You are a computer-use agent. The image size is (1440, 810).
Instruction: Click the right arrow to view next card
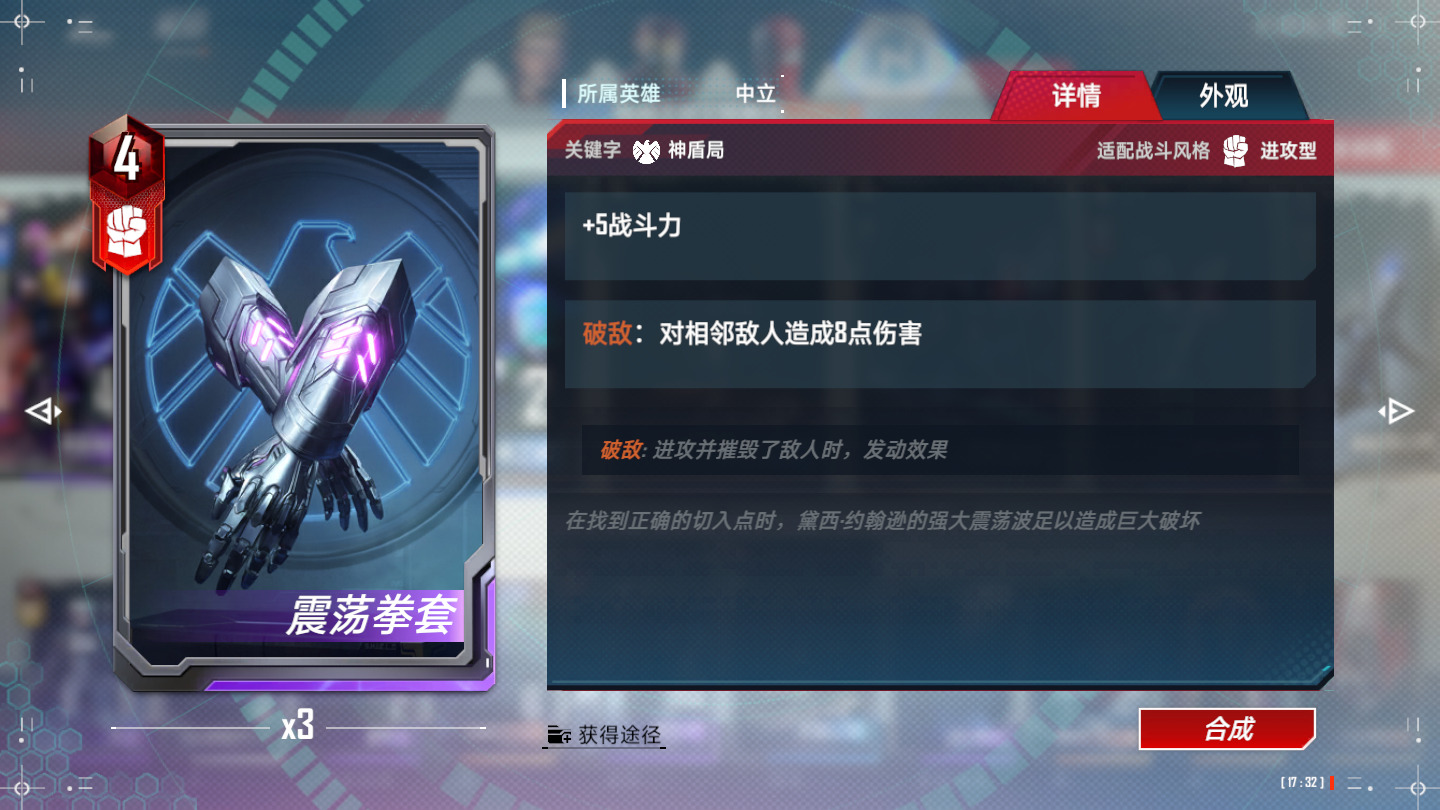[1396, 411]
